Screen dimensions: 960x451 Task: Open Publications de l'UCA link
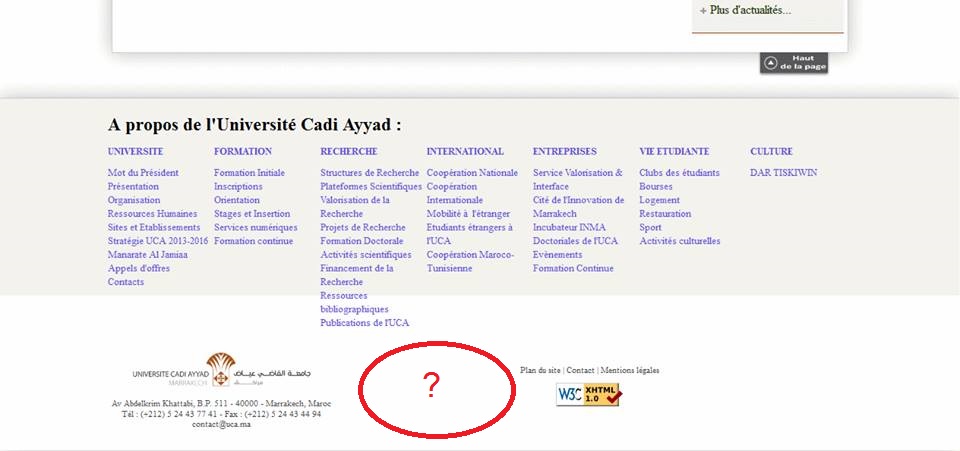pos(365,322)
